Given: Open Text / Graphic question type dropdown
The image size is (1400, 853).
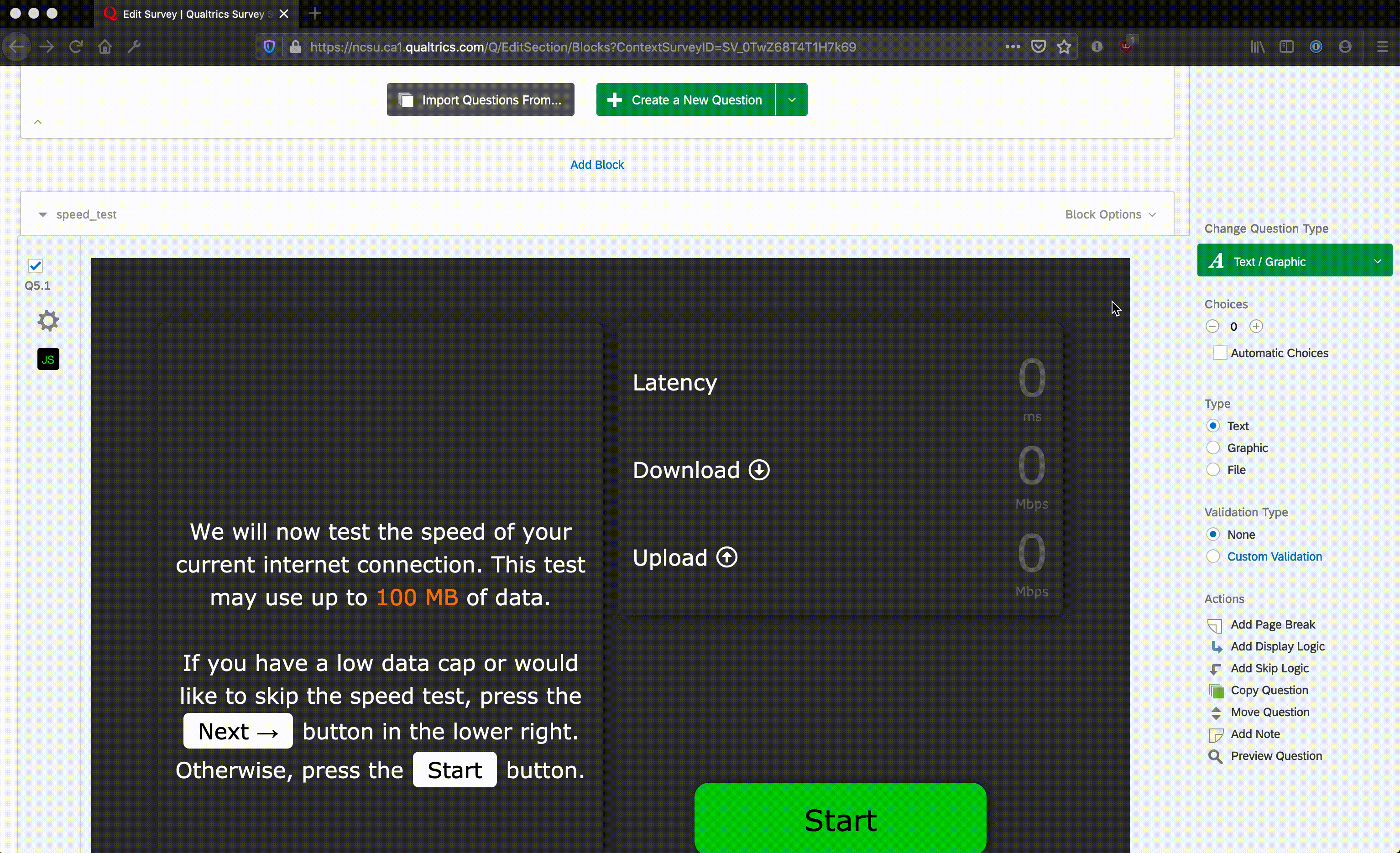Looking at the screenshot, I should tap(1294, 260).
